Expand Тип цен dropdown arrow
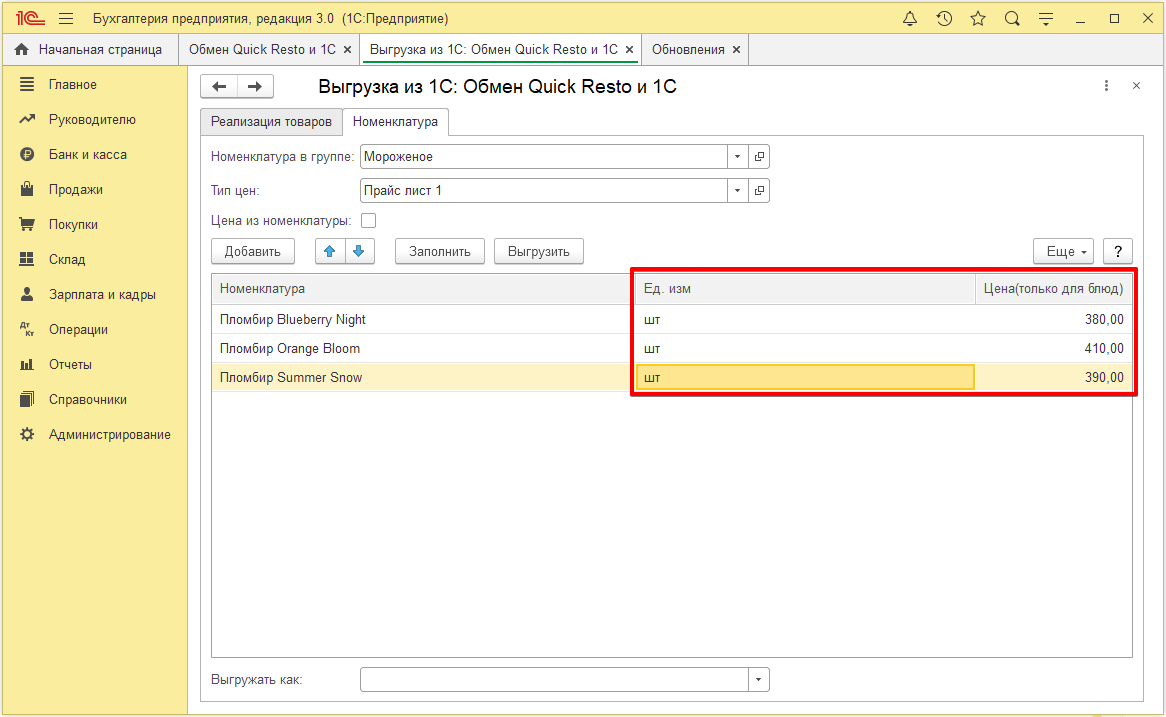1166x717 pixels. pyautogui.click(x=737, y=191)
